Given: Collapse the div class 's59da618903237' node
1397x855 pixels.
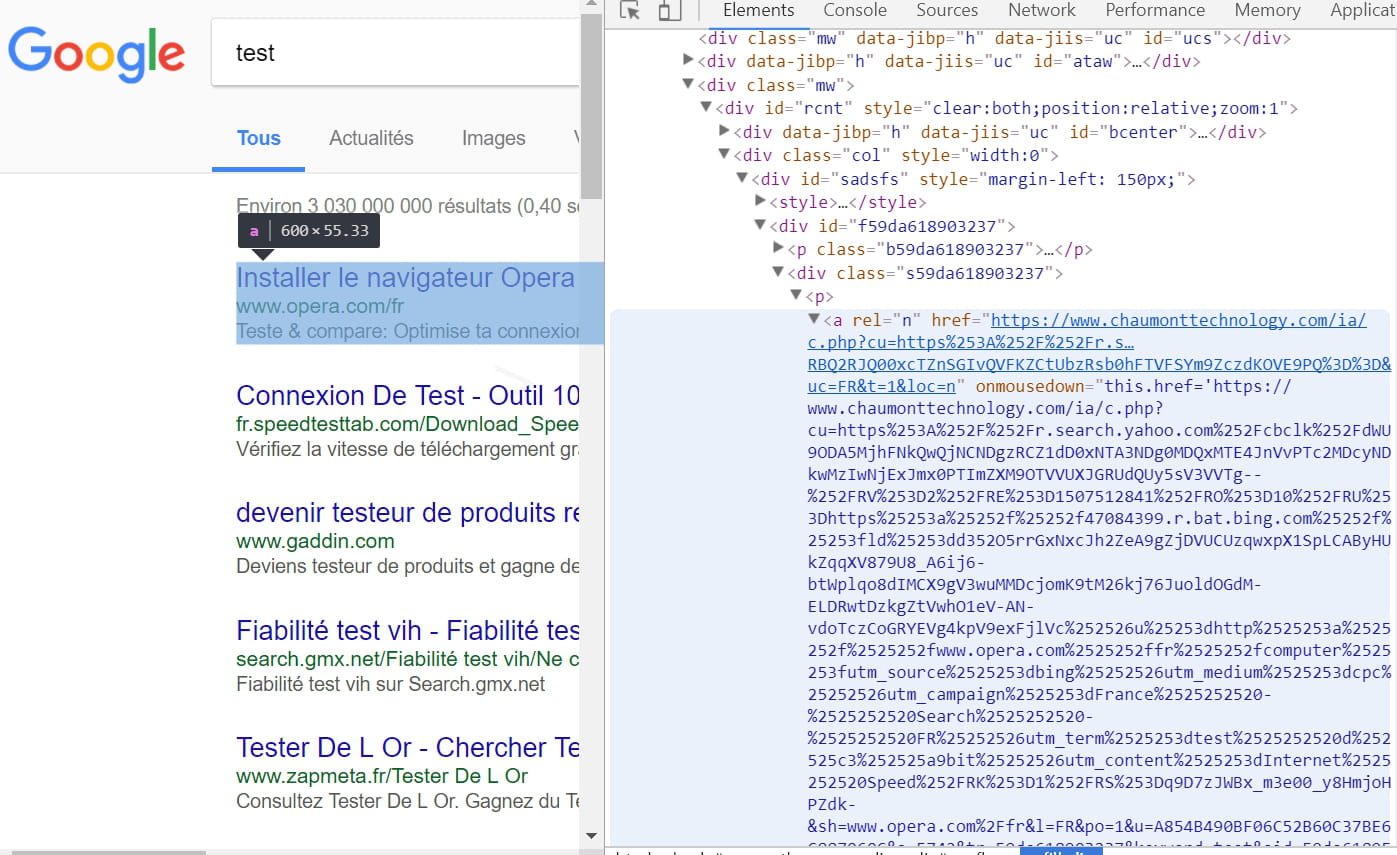Looking at the screenshot, I should (x=778, y=273).
